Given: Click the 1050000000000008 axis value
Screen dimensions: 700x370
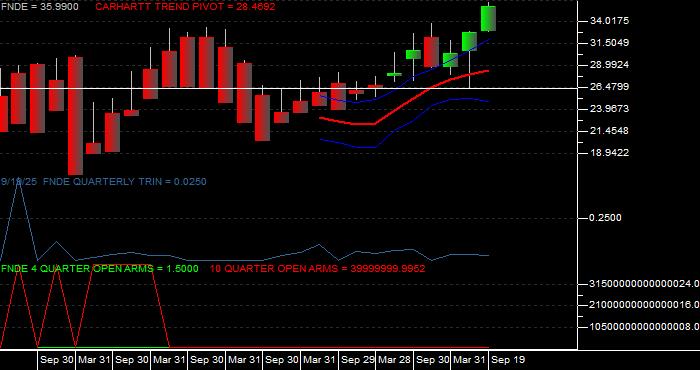Looking at the screenshot, I should tap(644, 327).
